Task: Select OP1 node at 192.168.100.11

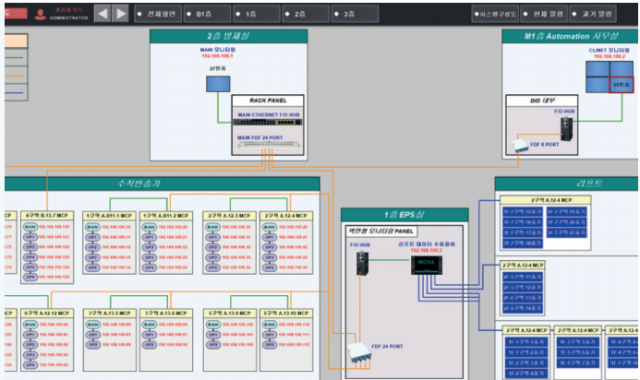Action: [x=93, y=237]
